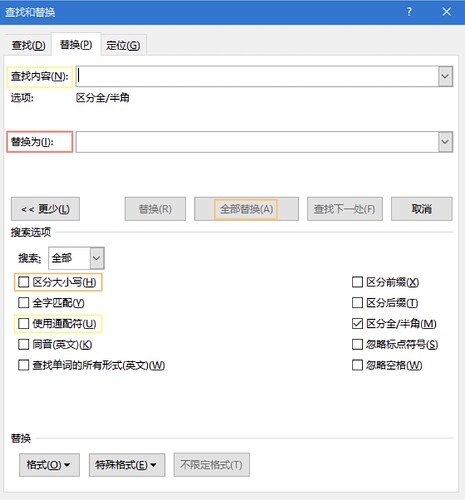Enable the 忽略空格(W) checkbox

[x=357, y=365]
